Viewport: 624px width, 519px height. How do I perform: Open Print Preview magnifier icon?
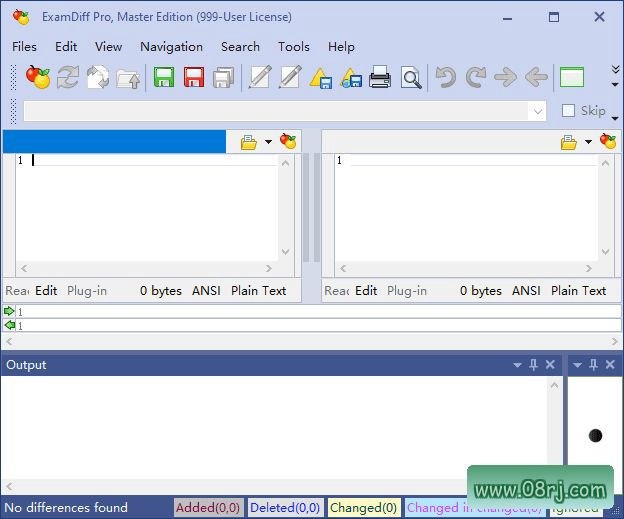411,78
